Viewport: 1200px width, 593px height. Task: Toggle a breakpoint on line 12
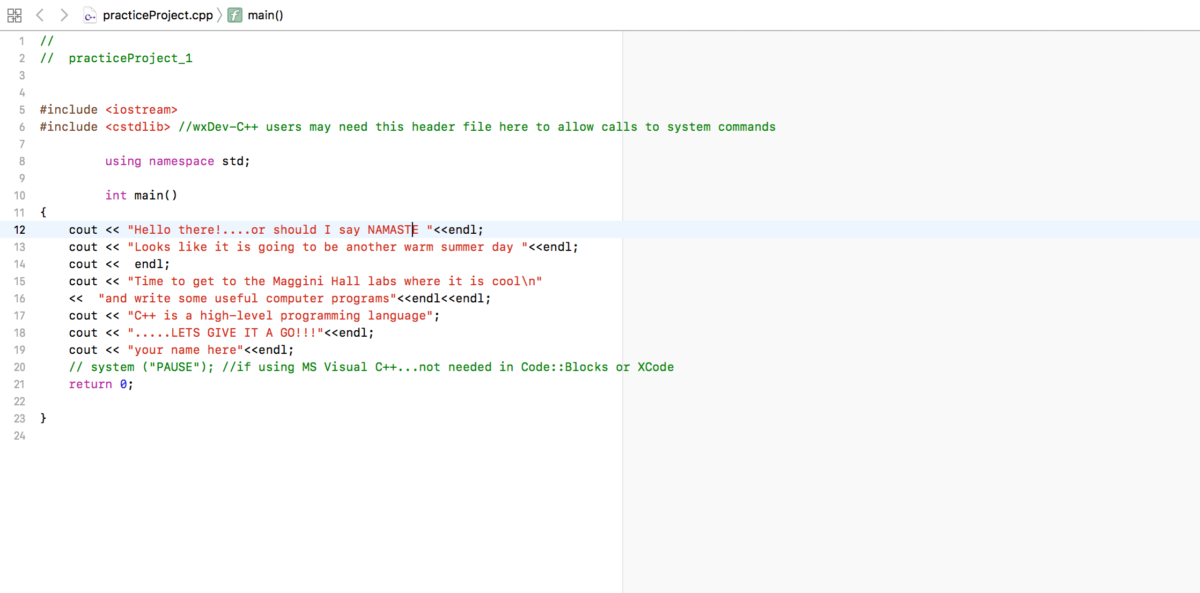19,229
